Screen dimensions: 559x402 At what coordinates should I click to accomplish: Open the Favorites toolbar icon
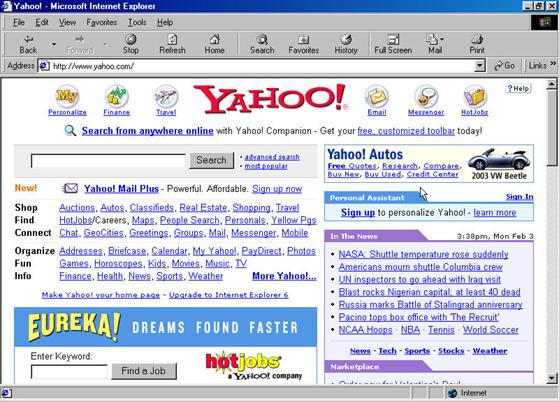pos(303,44)
